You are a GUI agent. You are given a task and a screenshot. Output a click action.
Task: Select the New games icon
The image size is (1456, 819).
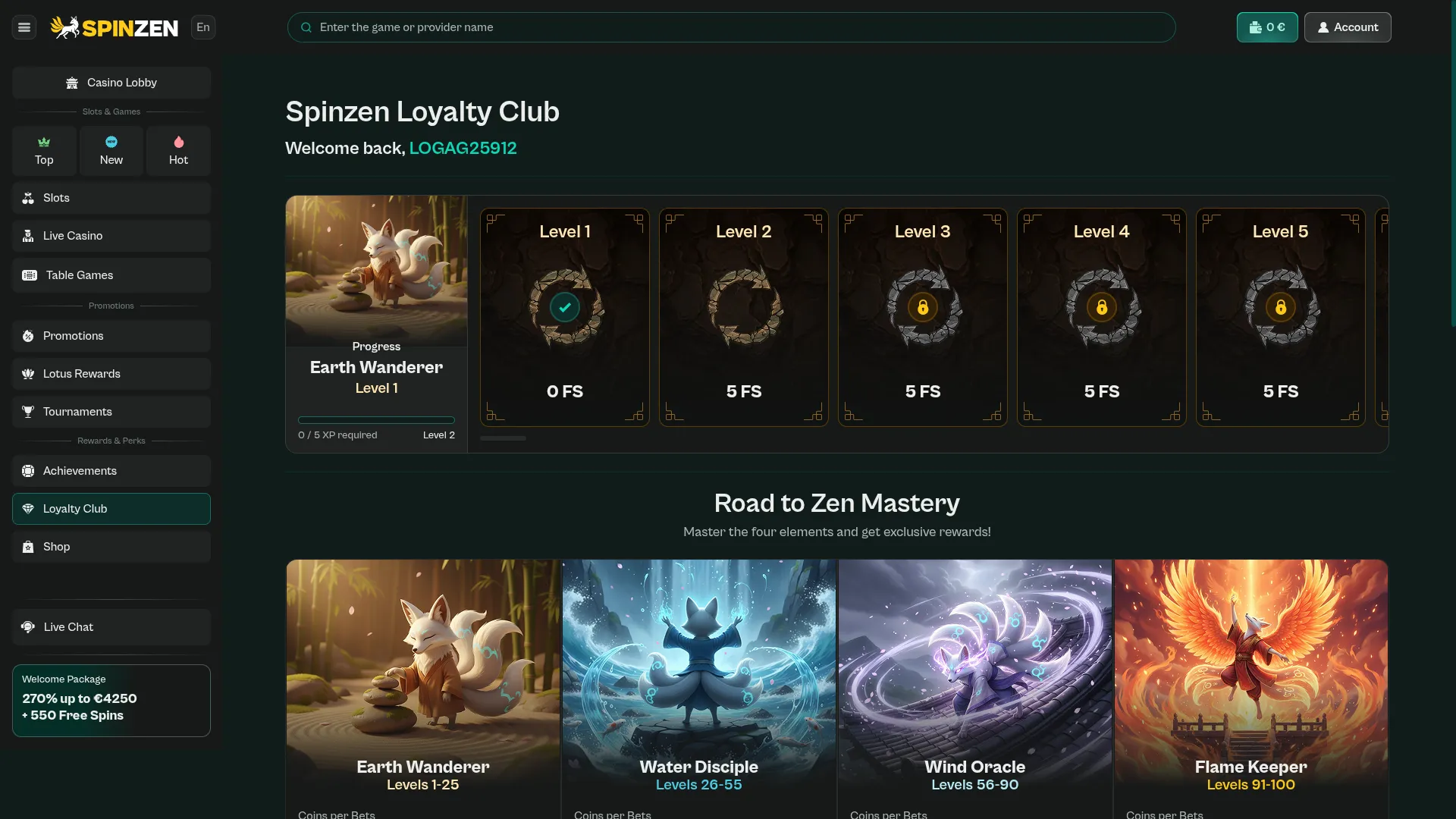(x=111, y=142)
